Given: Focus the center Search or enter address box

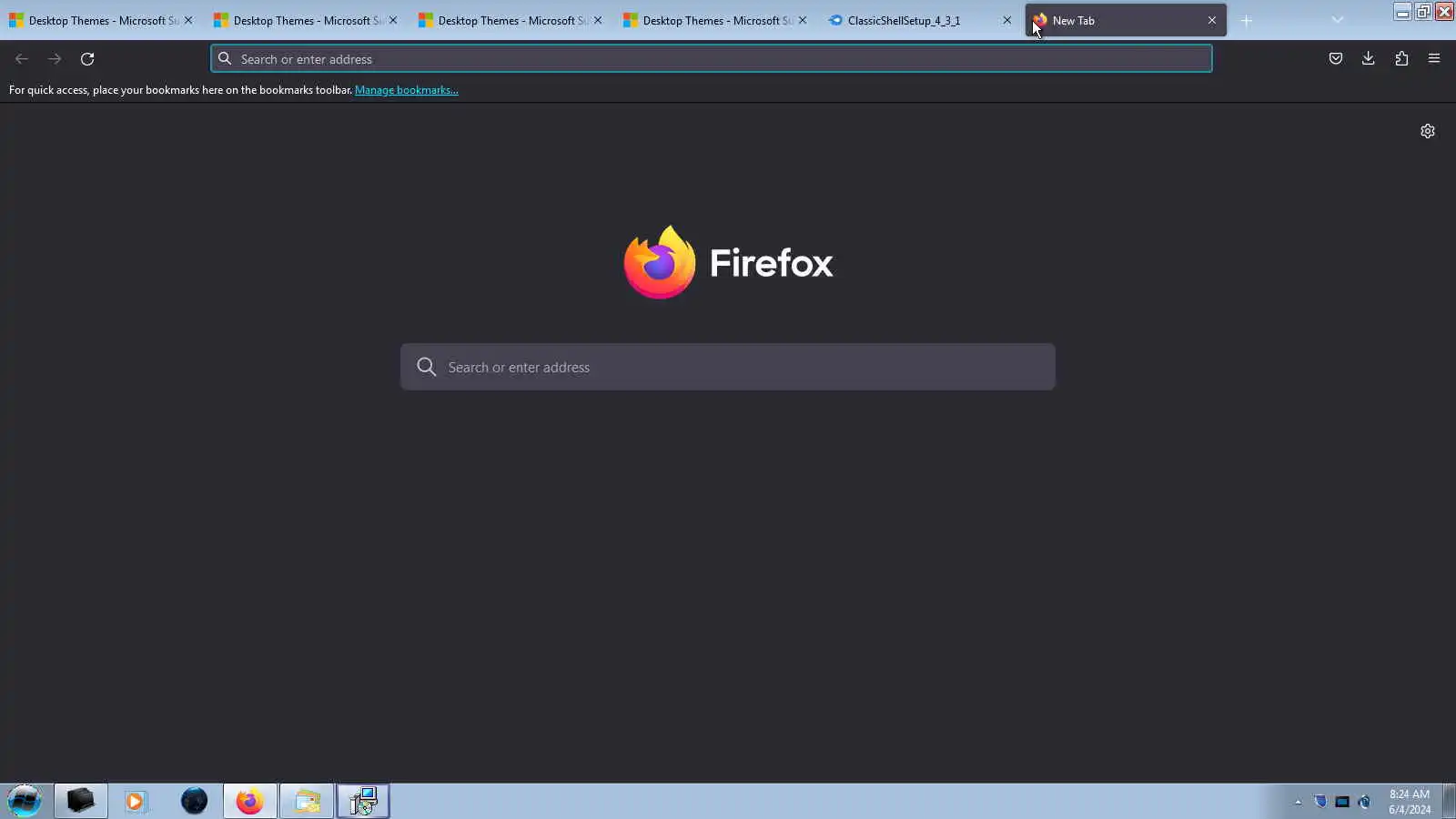Looking at the screenshot, I should (728, 367).
